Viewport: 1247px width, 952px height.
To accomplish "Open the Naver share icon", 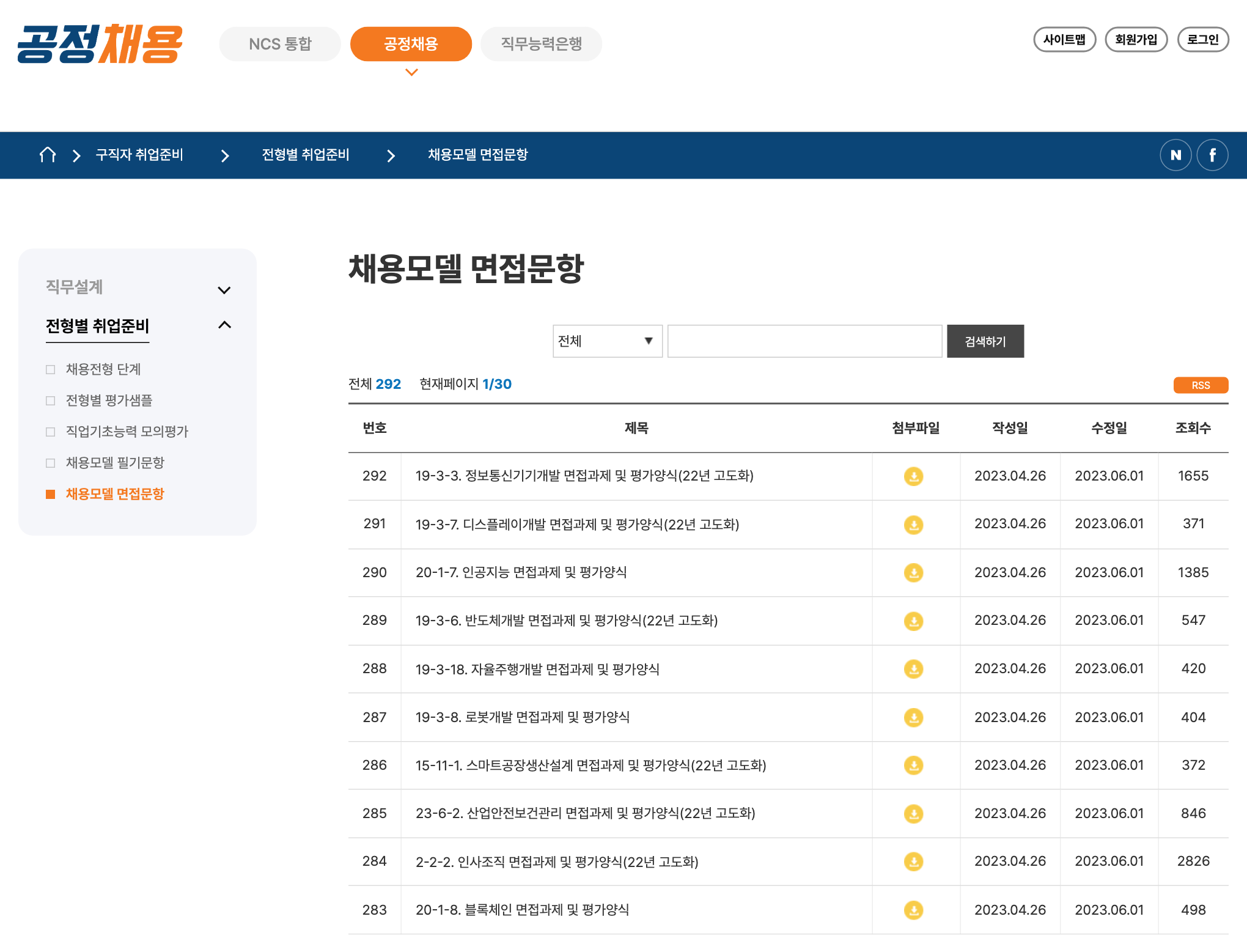I will [x=1175, y=155].
